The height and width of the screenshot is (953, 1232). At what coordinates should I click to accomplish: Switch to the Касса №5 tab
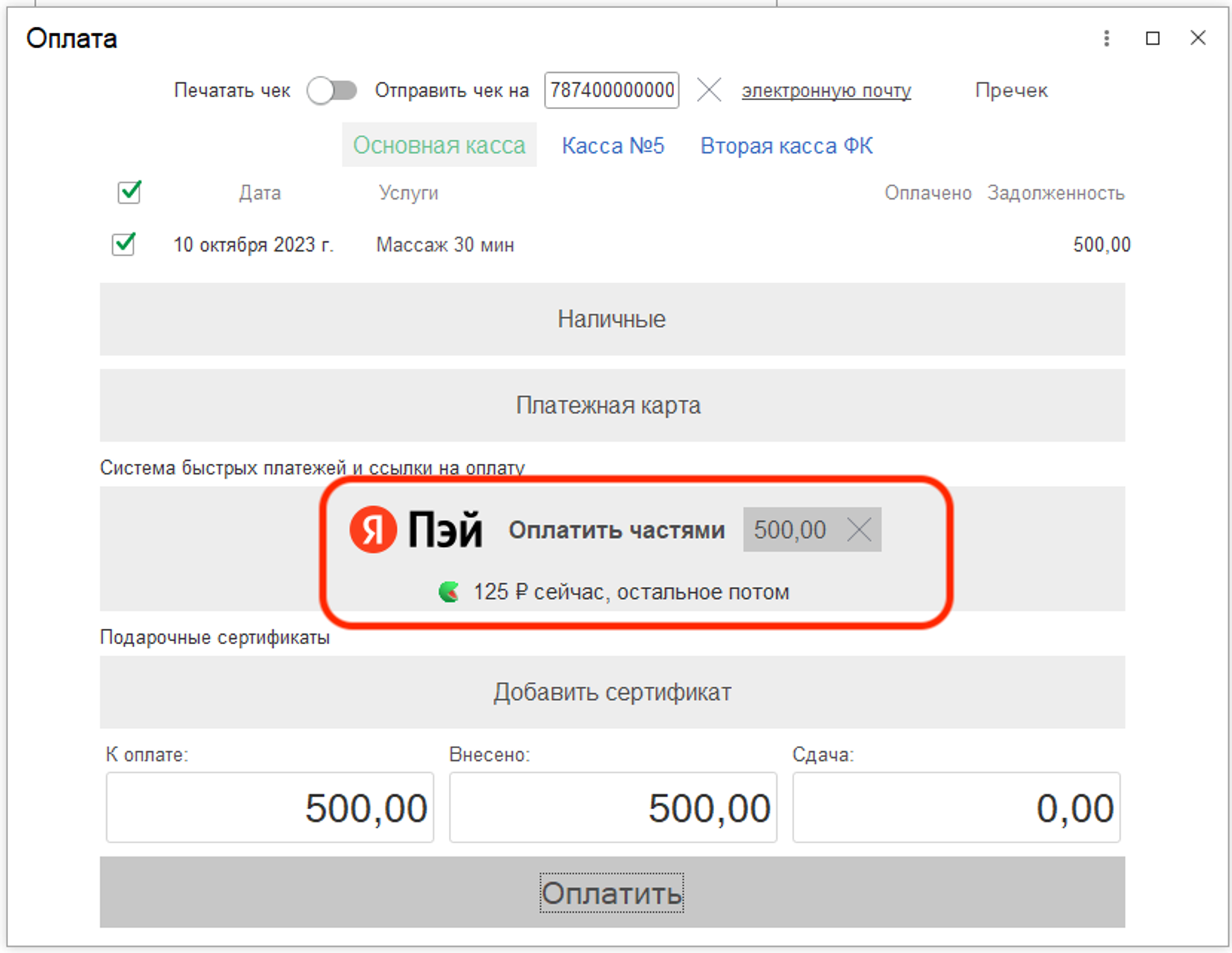pyautogui.click(x=613, y=145)
